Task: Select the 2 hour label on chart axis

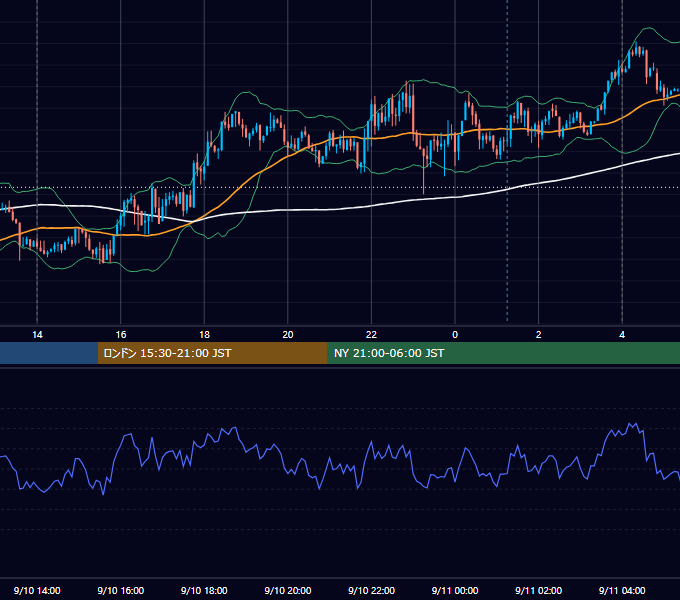Action: [x=538, y=335]
